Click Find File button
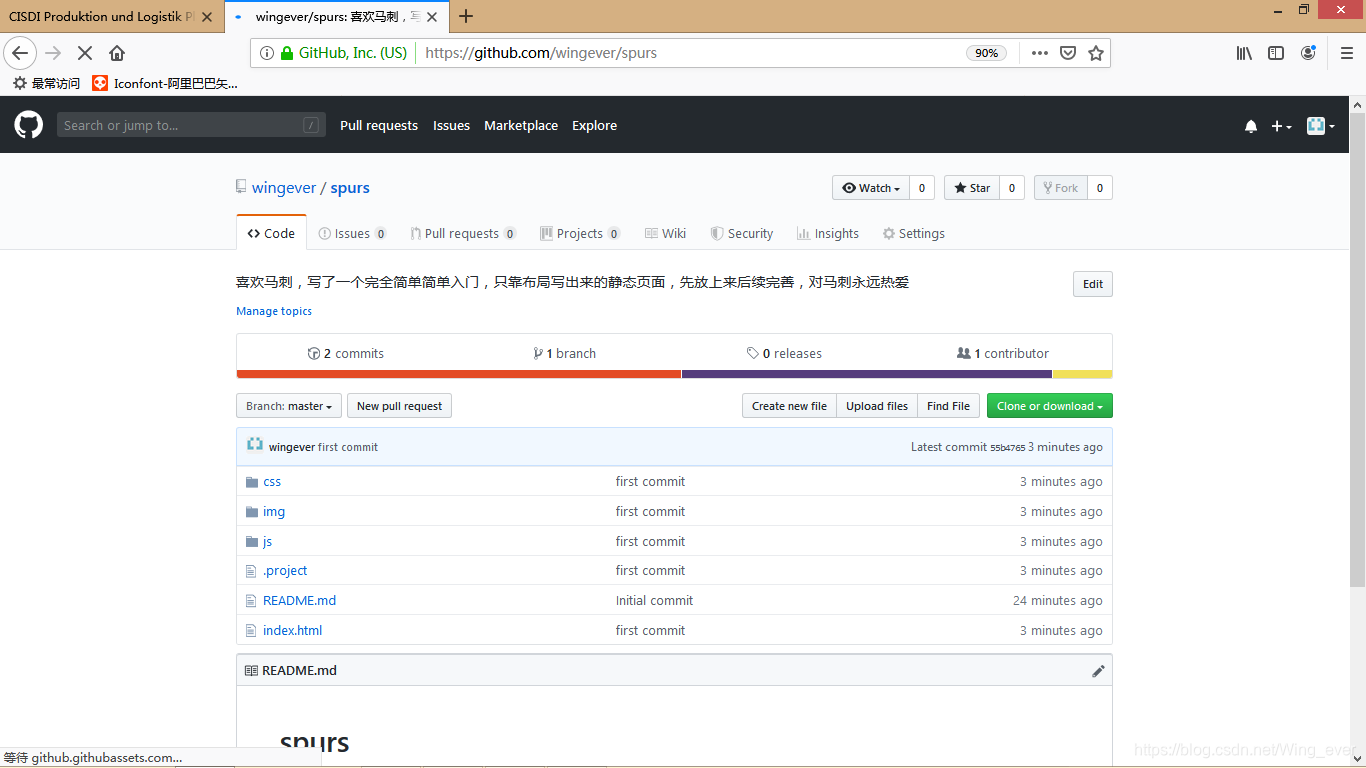This screenshot has width=1366, height=768. click(x=948, y=406)
